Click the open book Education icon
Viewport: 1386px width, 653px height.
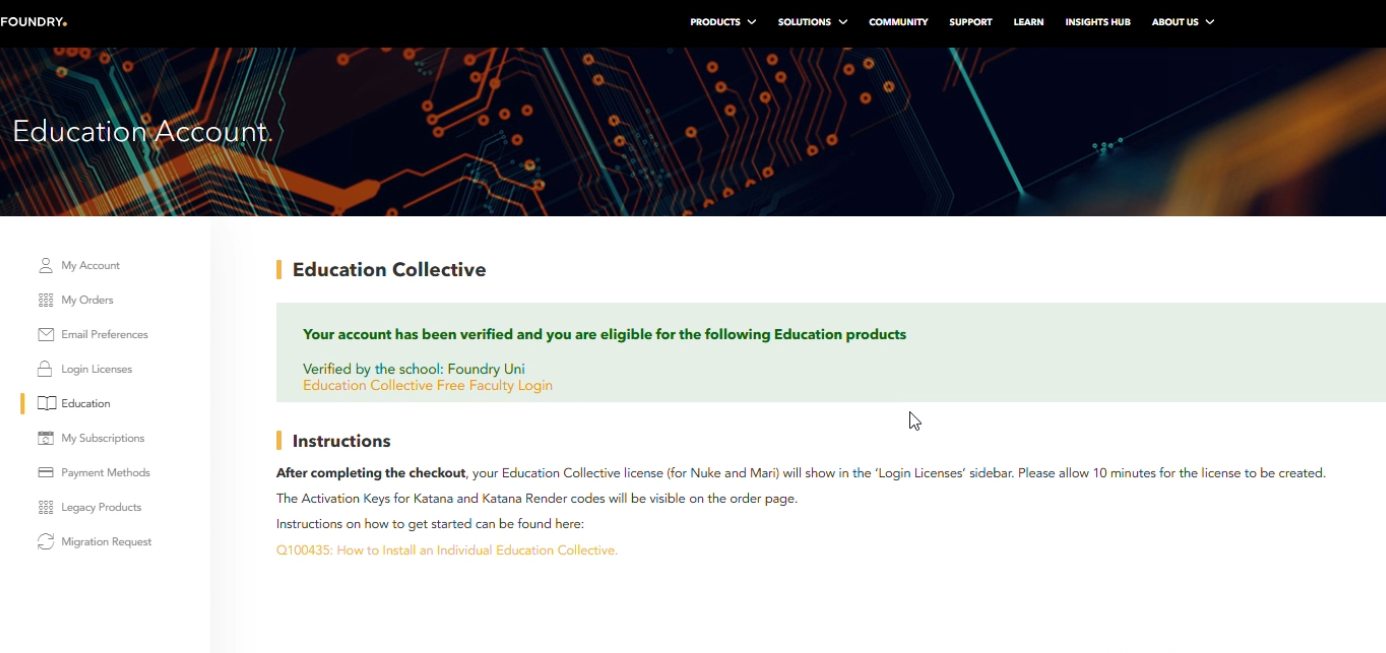pos(46,404)
